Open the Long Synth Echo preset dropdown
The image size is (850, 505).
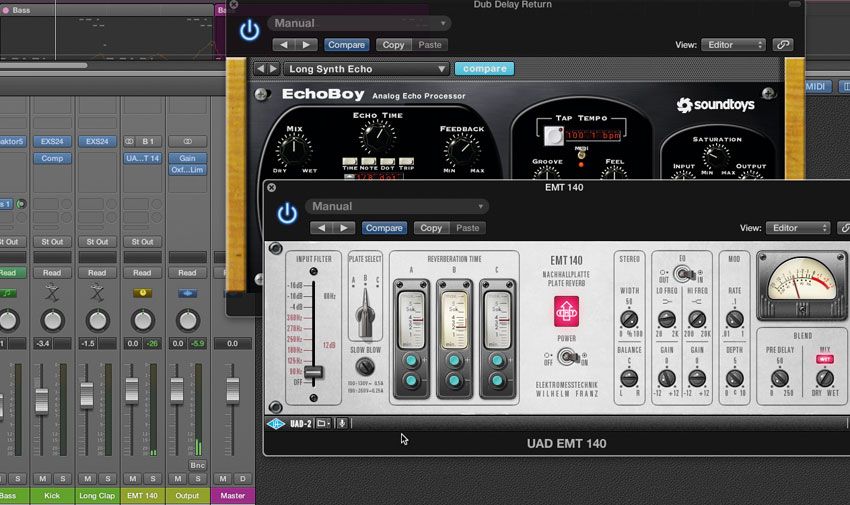[366, 69]
